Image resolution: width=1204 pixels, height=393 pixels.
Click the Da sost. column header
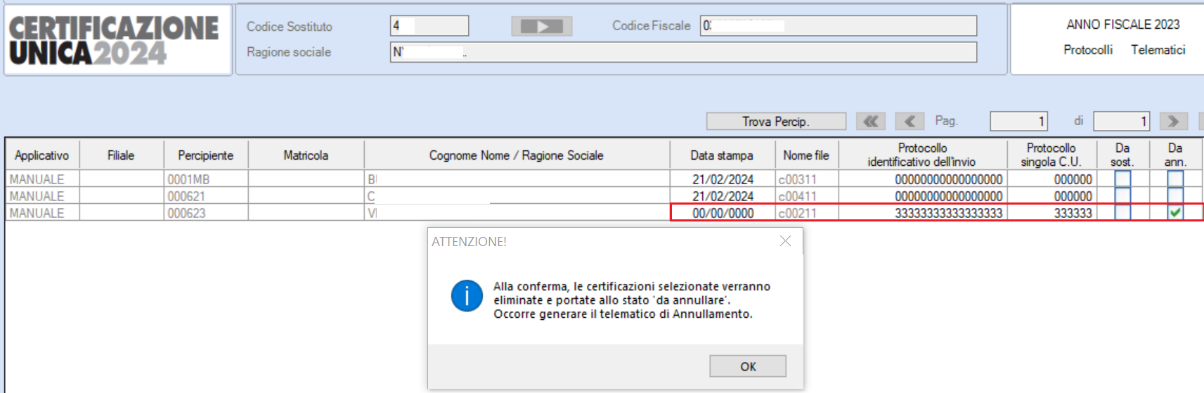tap(1122, 155)
